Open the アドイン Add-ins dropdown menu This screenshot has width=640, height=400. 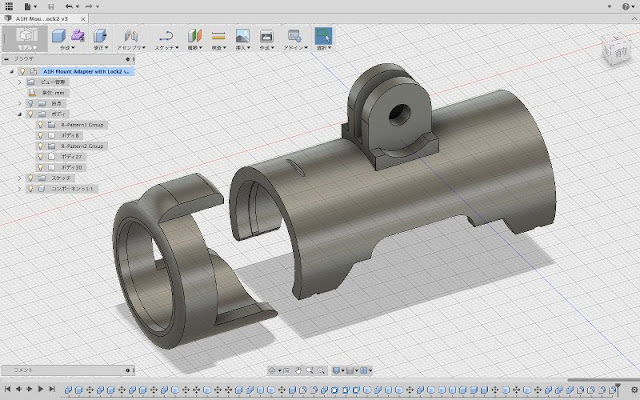pos(295,48)
